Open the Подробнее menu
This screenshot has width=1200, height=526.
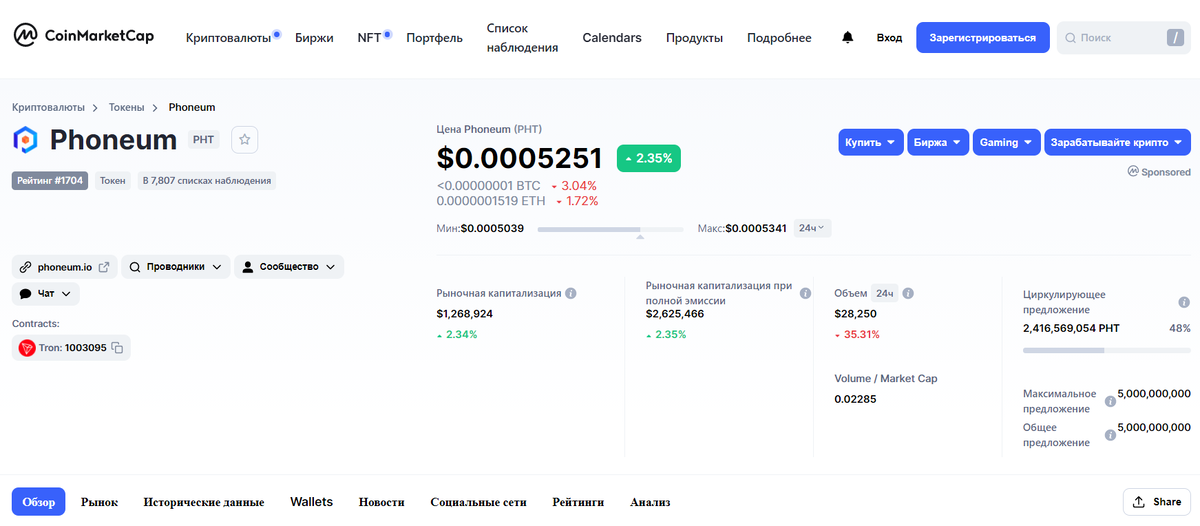coord(779,38)
